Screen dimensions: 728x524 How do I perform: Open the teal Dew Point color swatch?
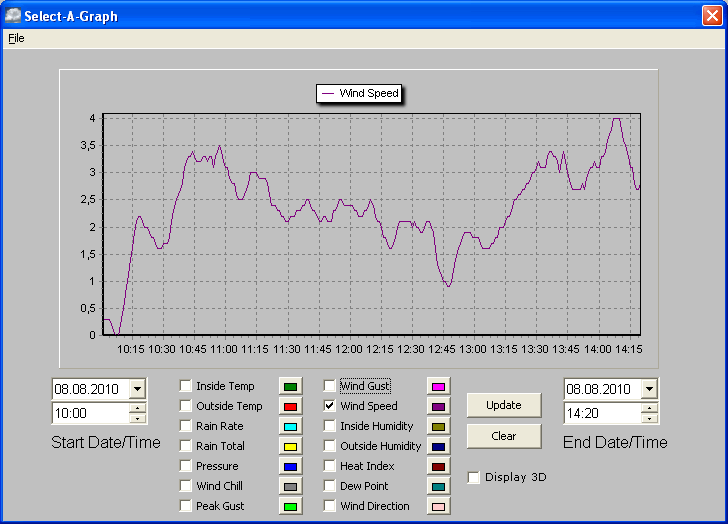pos(438,487)
